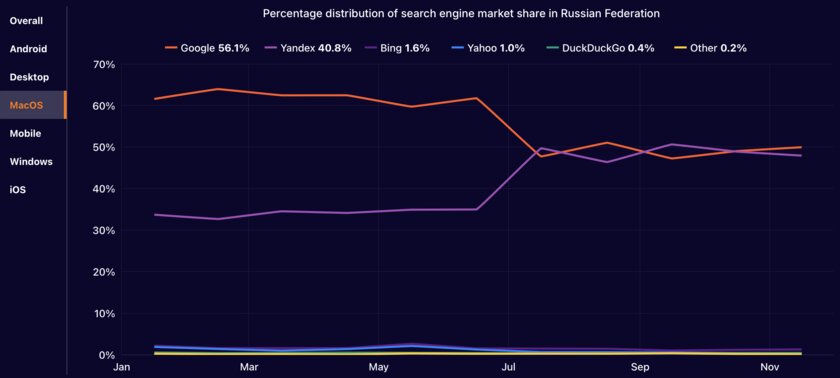Toggle the Google series in the legend
Screen dimensions: 840x378
207,48
